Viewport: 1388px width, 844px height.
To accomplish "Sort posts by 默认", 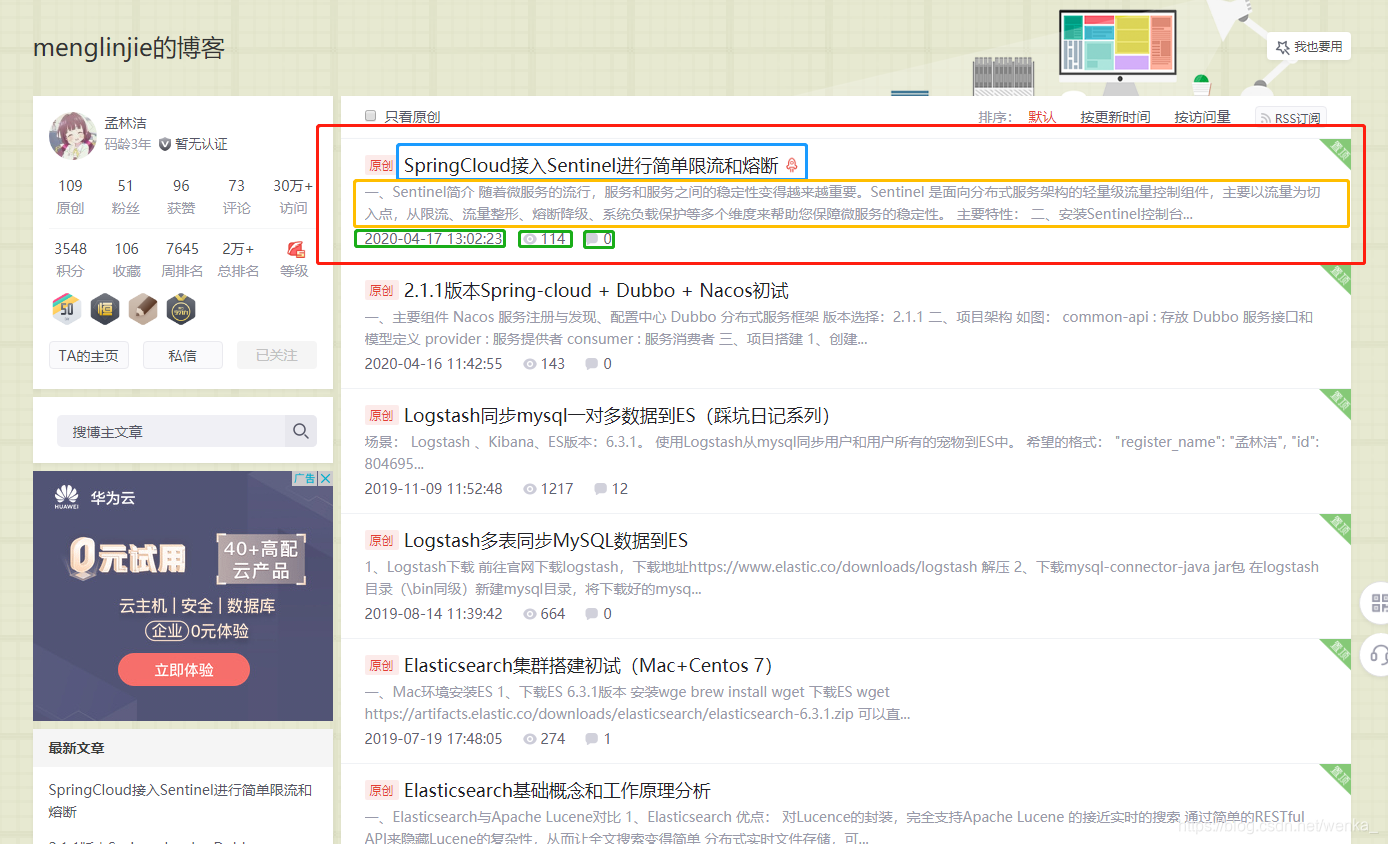I will tap(1042, 117).
